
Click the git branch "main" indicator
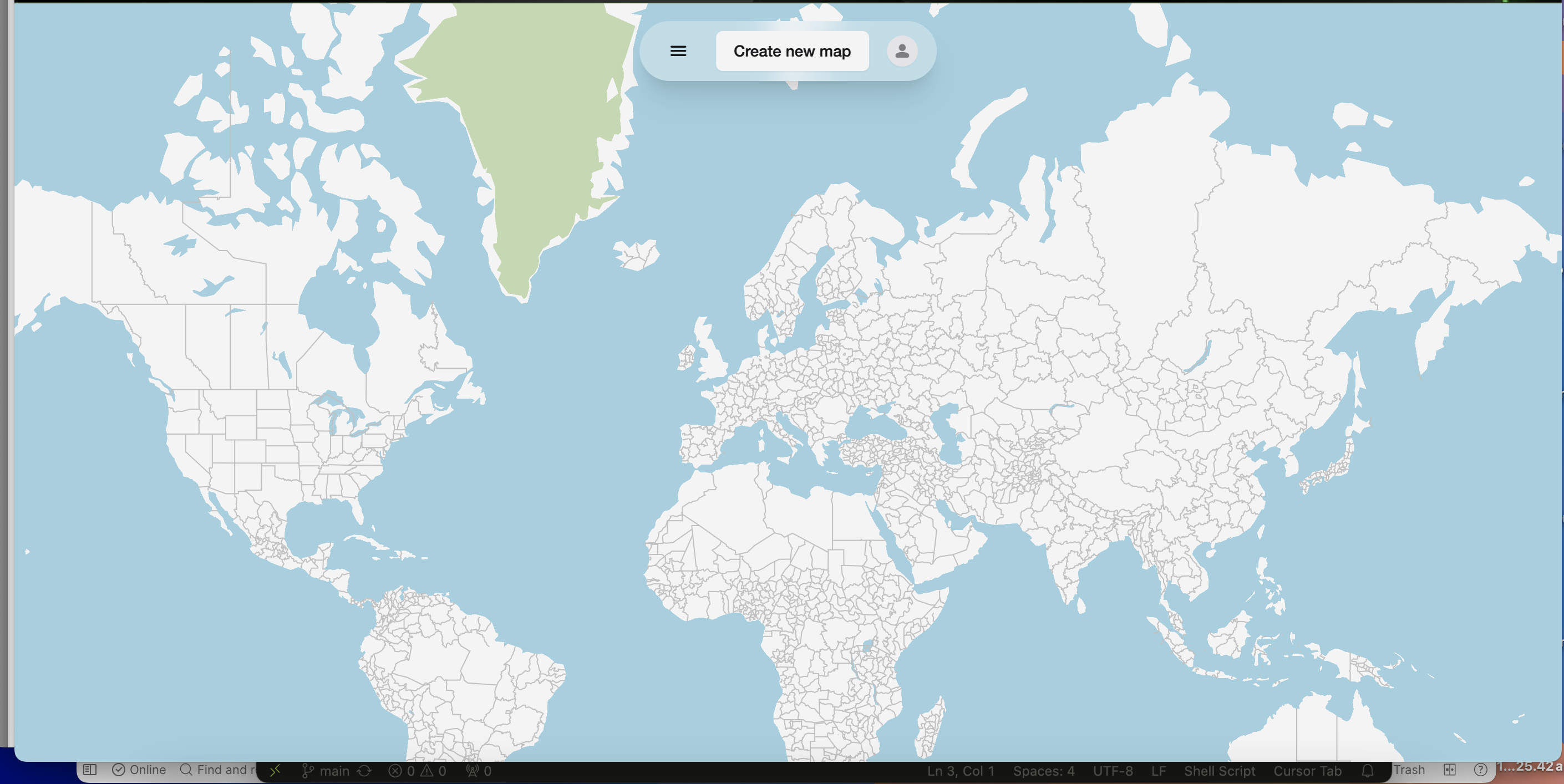pyautogui.click(x=328, y=770)
